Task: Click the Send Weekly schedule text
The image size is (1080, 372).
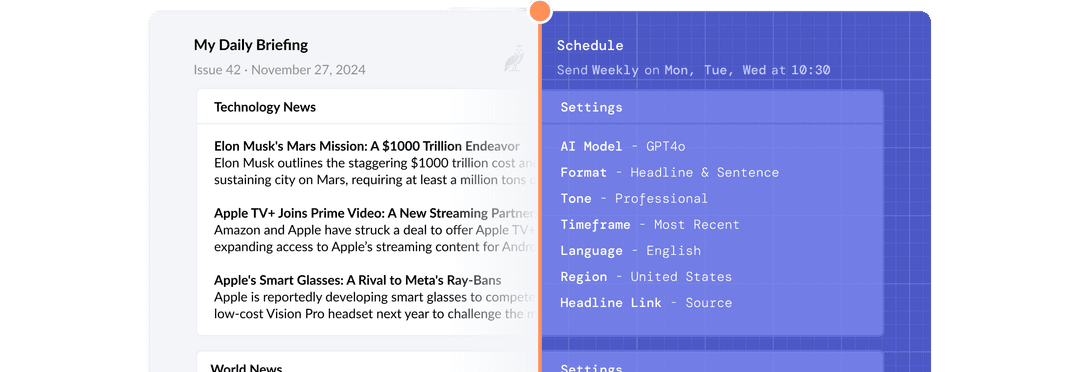Action: [694, 70]
